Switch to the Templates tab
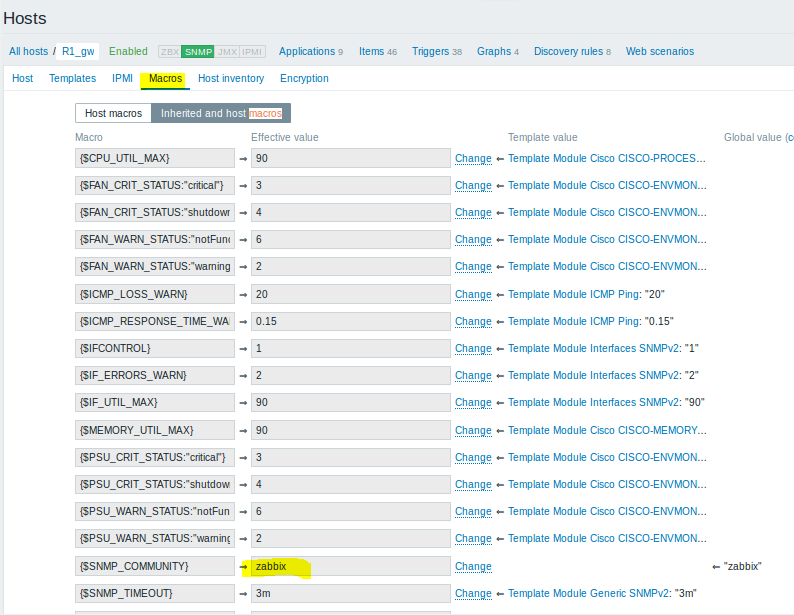This screenshot has width=794, height=615. click(x=72, y=78)
